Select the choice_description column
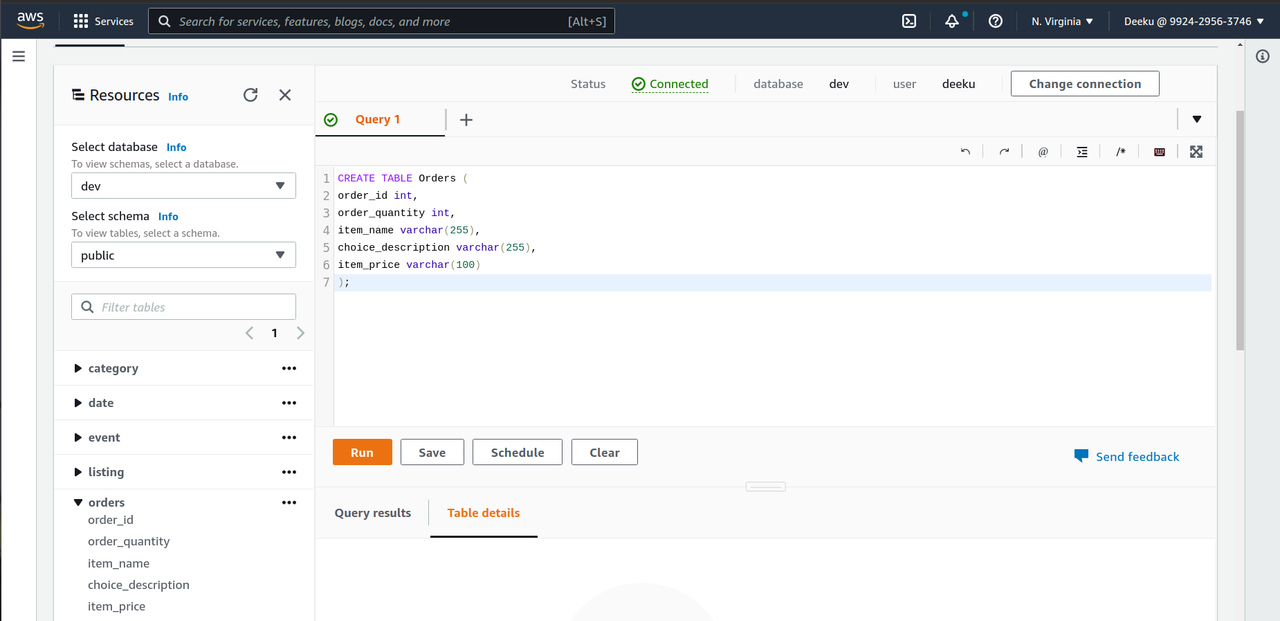This screenshot has height=621, width=1280. pyautogui.click(x=138, y=585)
